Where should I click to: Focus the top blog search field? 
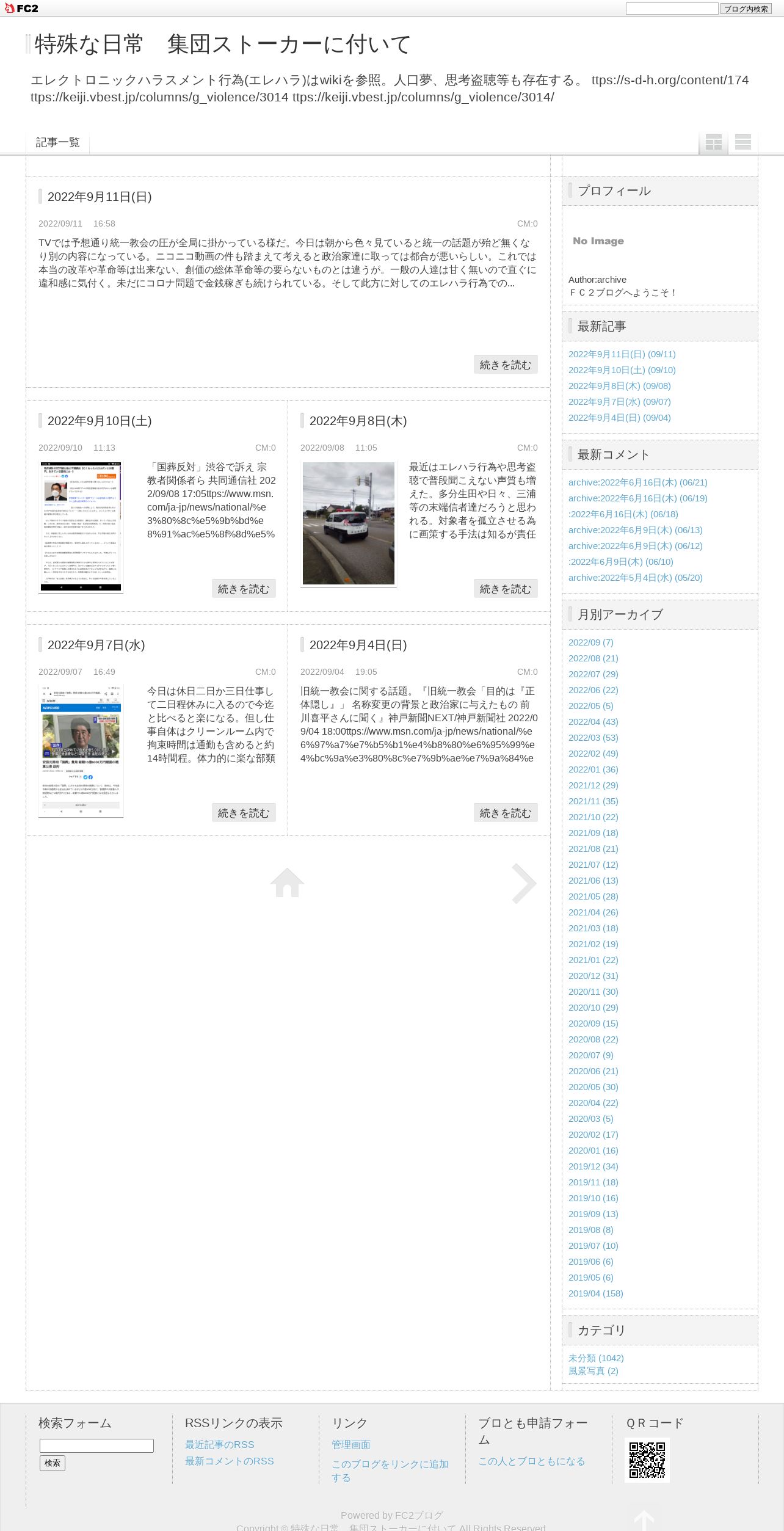coord(672,9)
